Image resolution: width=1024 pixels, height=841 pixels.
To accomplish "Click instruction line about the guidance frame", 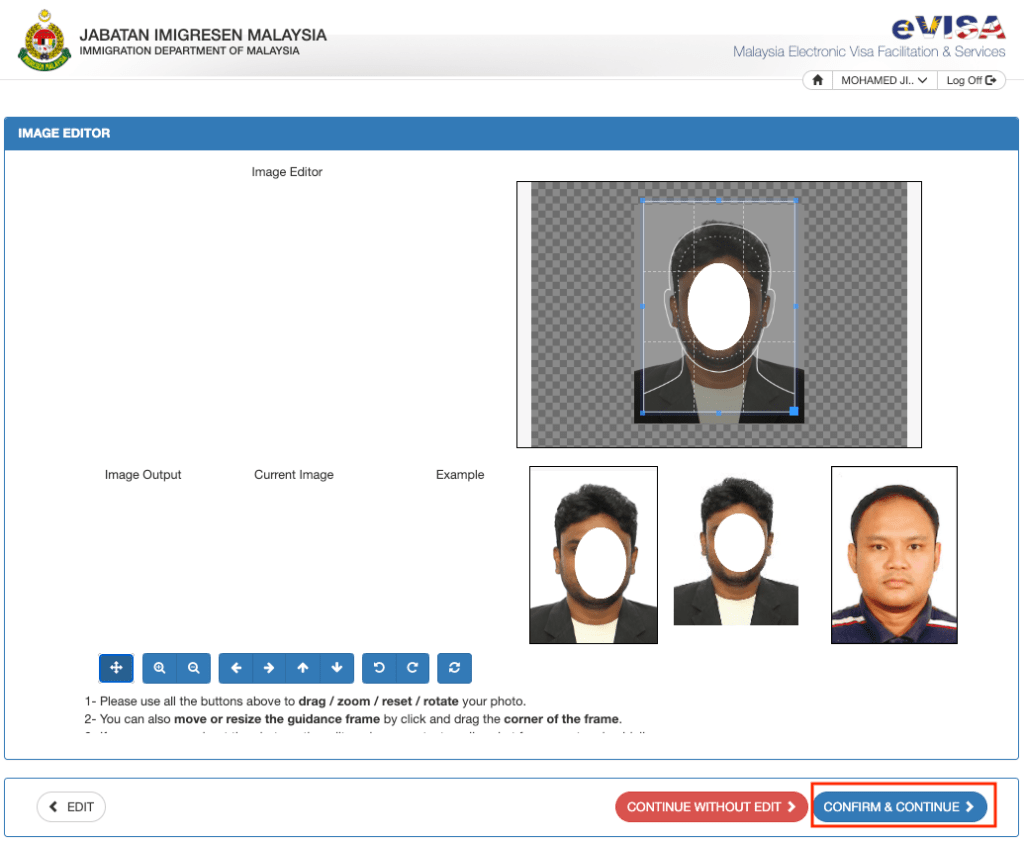I will pyautogui.click(x=353, y=719).
